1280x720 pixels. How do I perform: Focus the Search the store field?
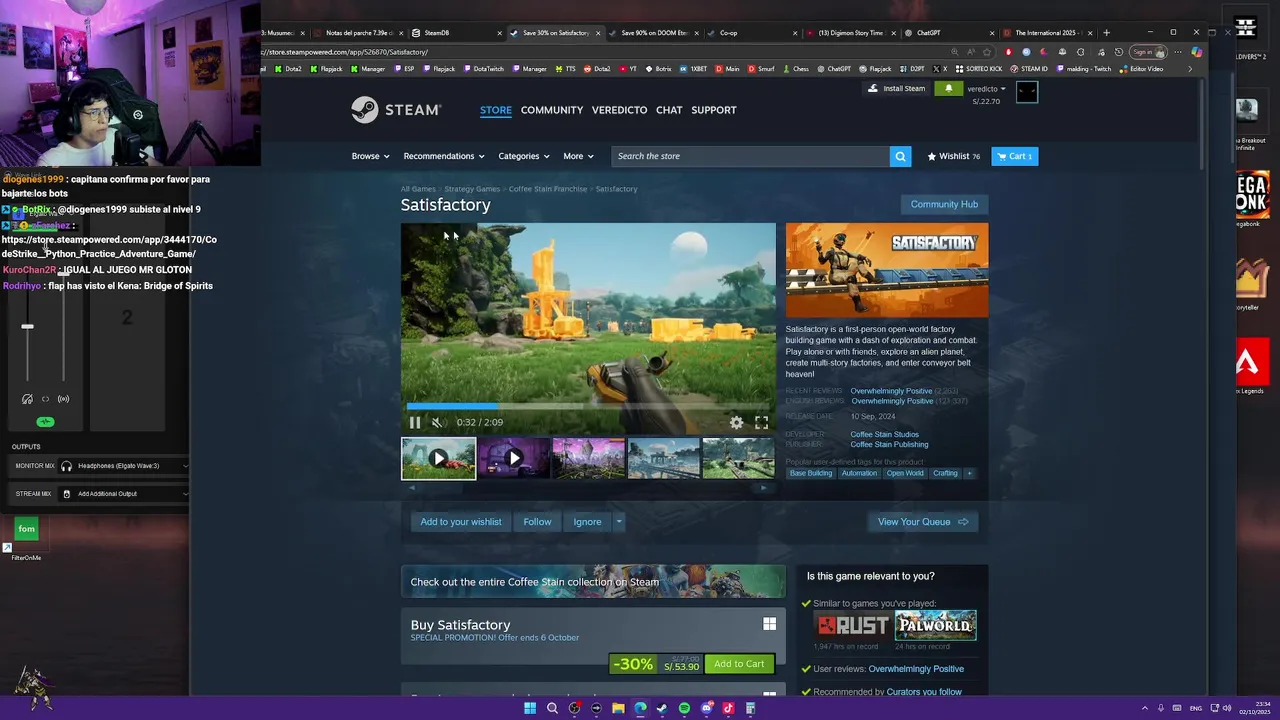click(750, 156)
